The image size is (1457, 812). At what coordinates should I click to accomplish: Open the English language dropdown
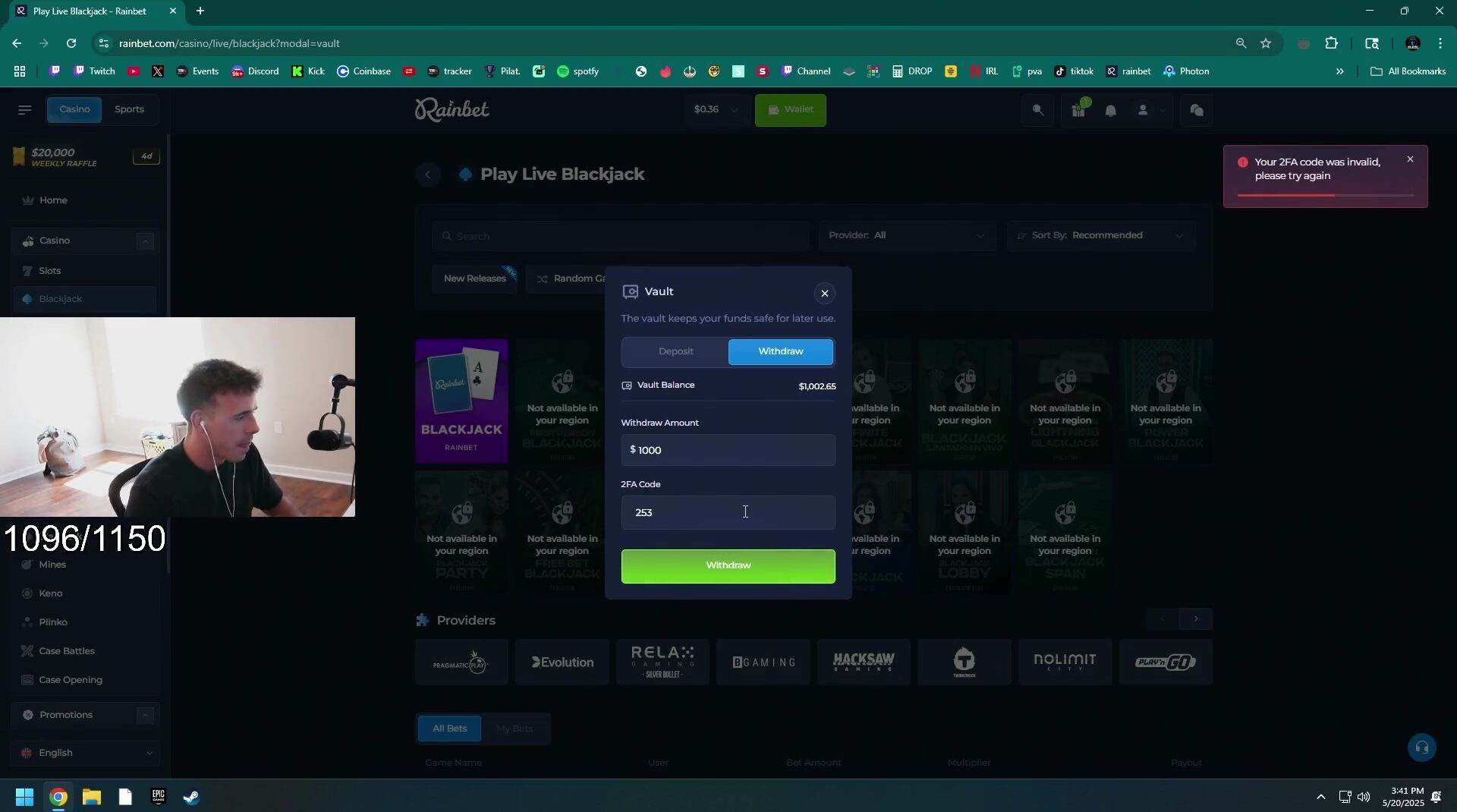85,753
